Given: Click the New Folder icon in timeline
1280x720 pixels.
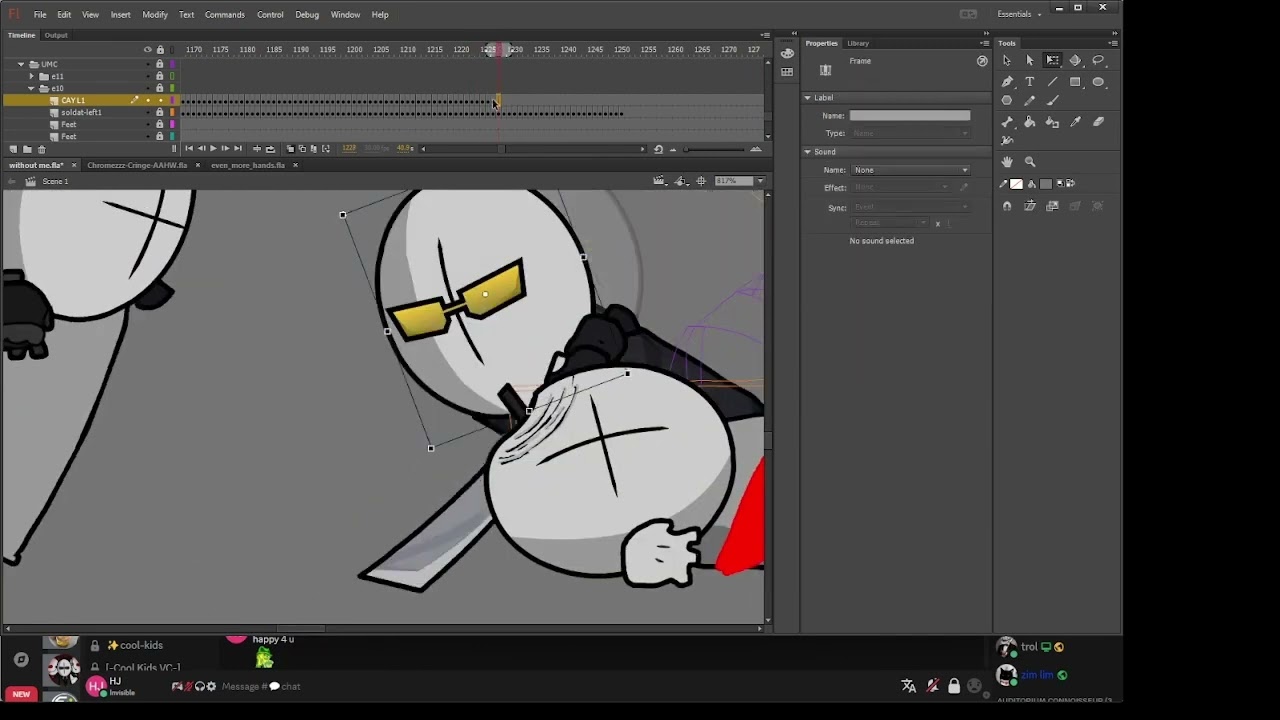Looking at the screenshot, I should pos(27,149).
